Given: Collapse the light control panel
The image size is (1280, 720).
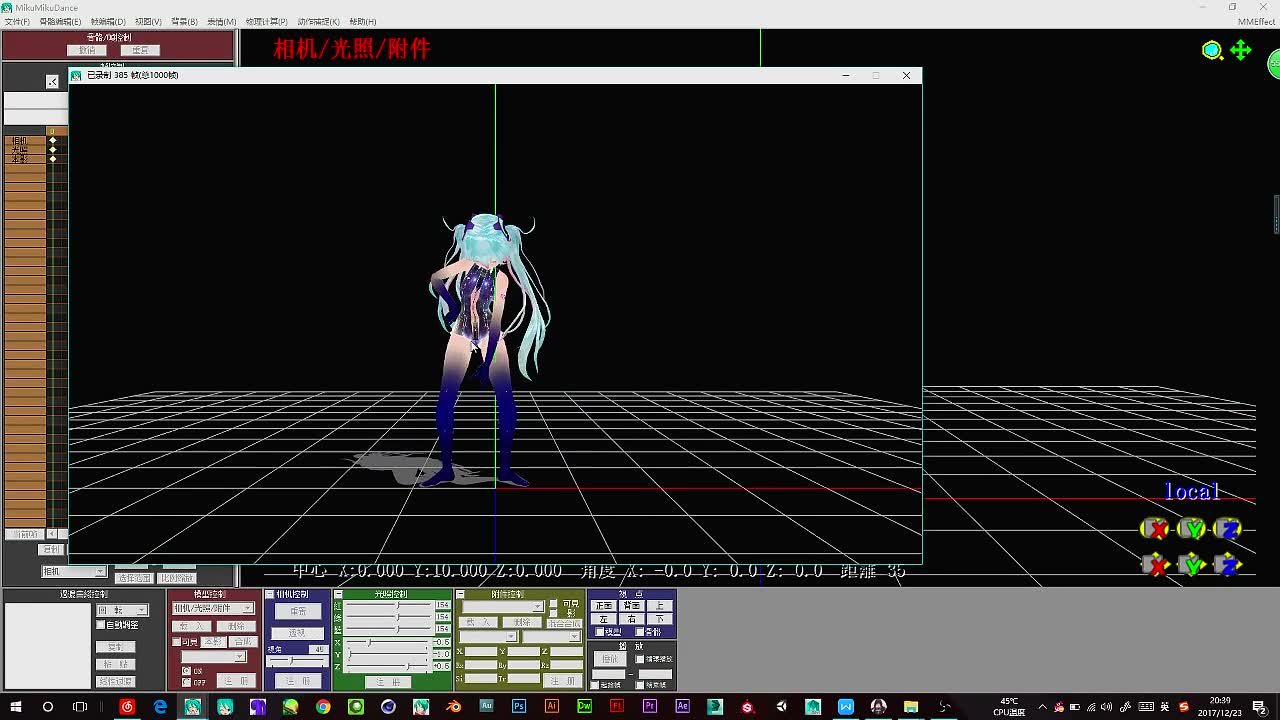Looking at the screenshot, I should (x=337, y=594).
